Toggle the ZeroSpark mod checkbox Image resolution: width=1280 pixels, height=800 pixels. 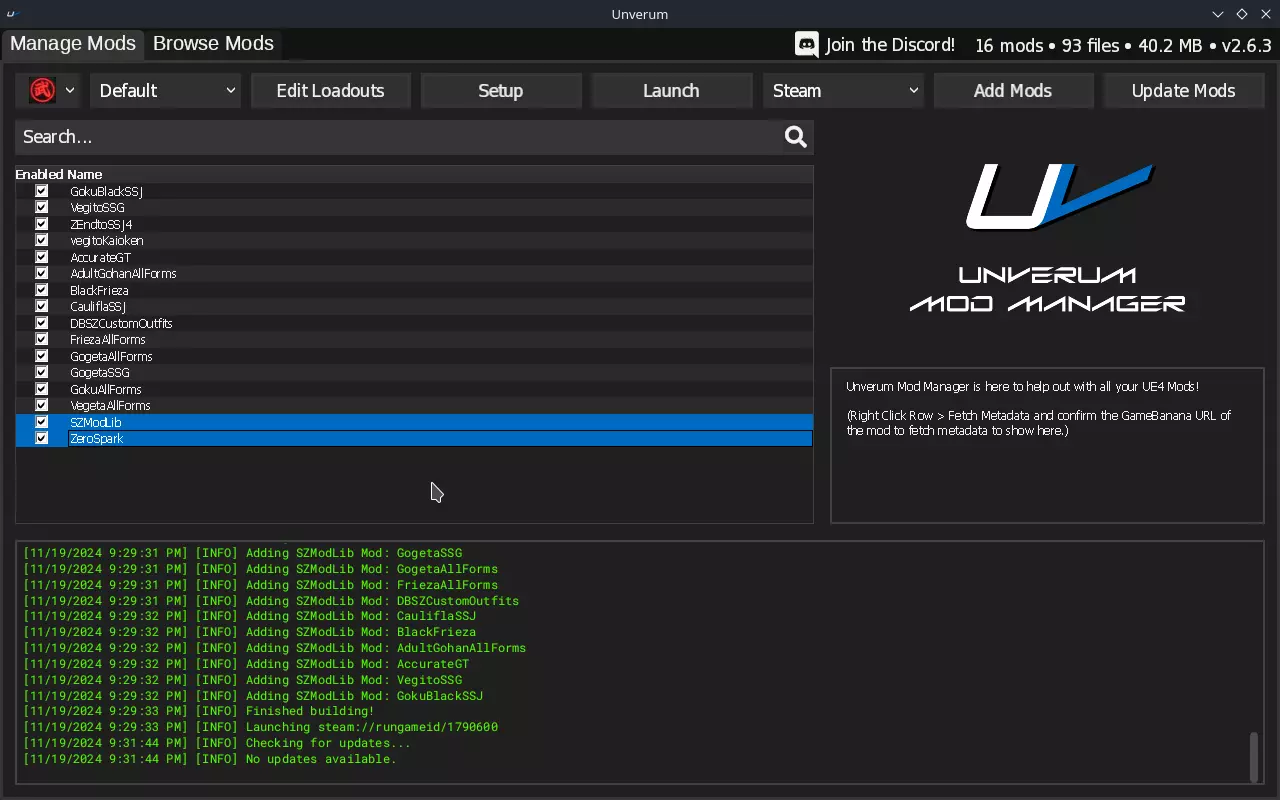42,438
